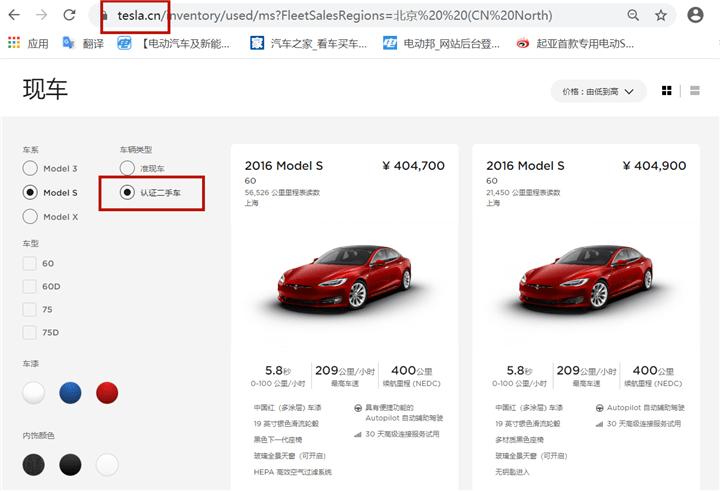Click the Autopilot steering wheel icon in second card
The image size is (720, 491).
pyautogui.click(x=599, y=408)
